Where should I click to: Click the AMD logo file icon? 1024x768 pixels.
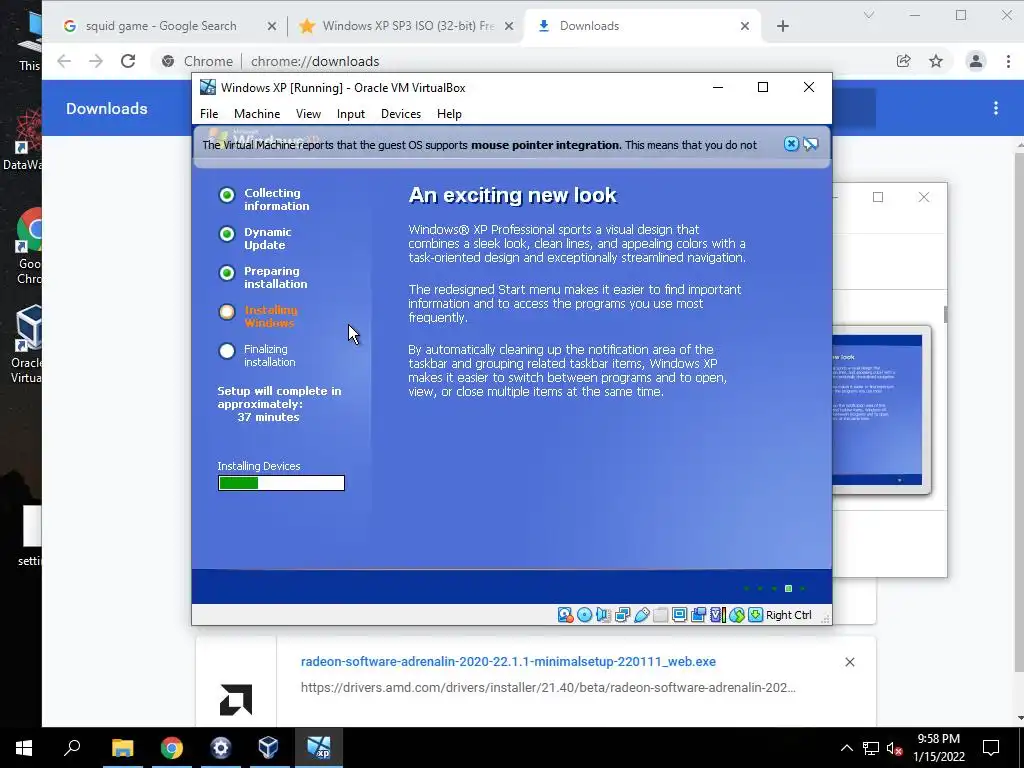(x=236, y=699)
